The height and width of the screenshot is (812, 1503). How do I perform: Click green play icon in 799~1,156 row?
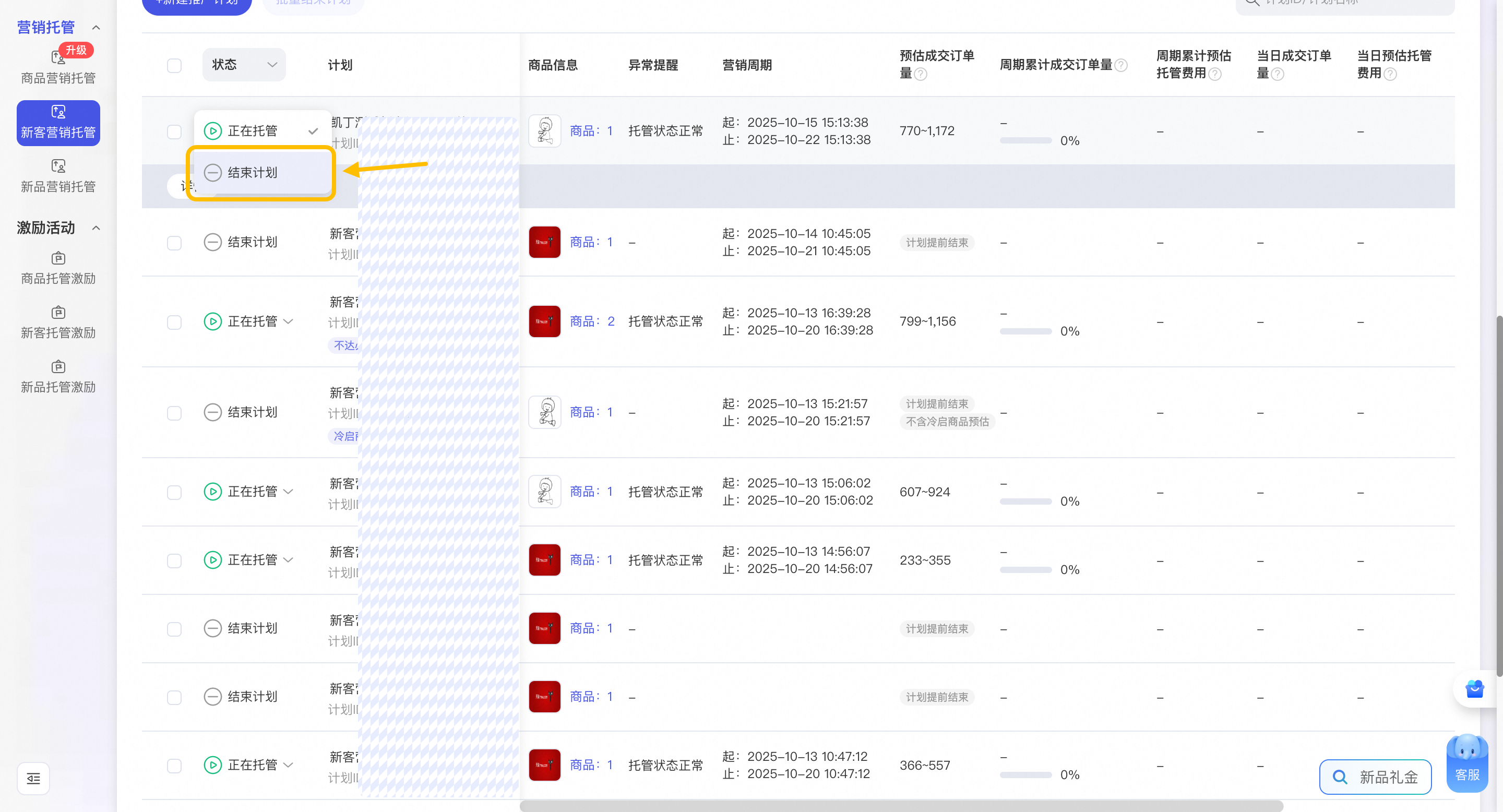pyautogui.click(x=212, y=321)
